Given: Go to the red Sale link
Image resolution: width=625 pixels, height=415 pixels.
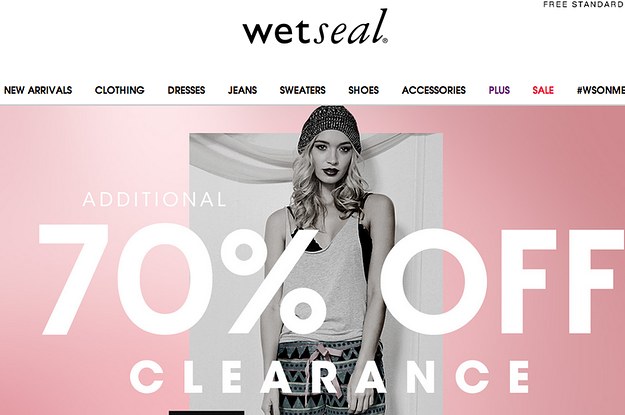Looking at the screenshot, I should point(543,90).
